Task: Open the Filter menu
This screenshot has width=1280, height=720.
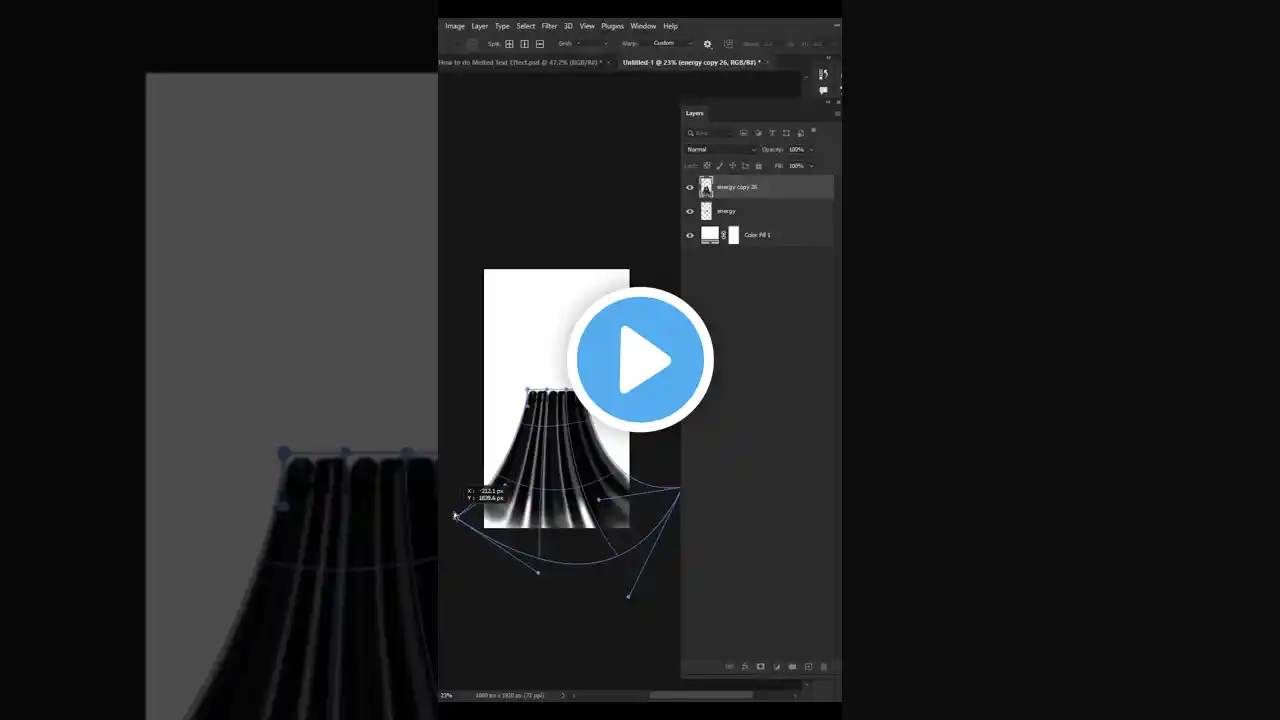Action: pos(549,26)
